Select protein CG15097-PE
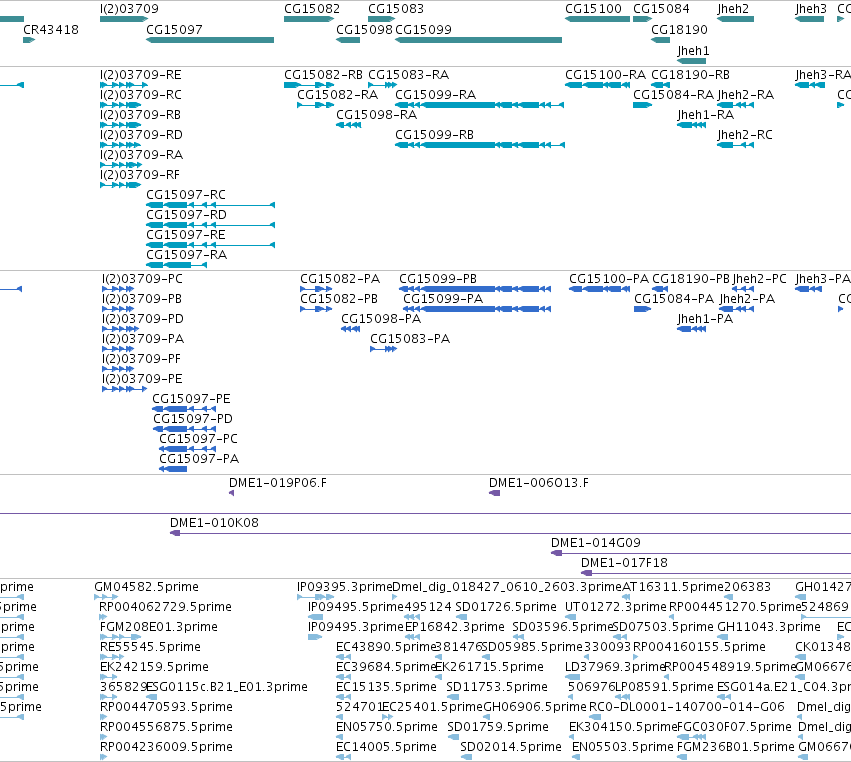Image resolution: width=851 pixels, height=762 pixels. 191,399
